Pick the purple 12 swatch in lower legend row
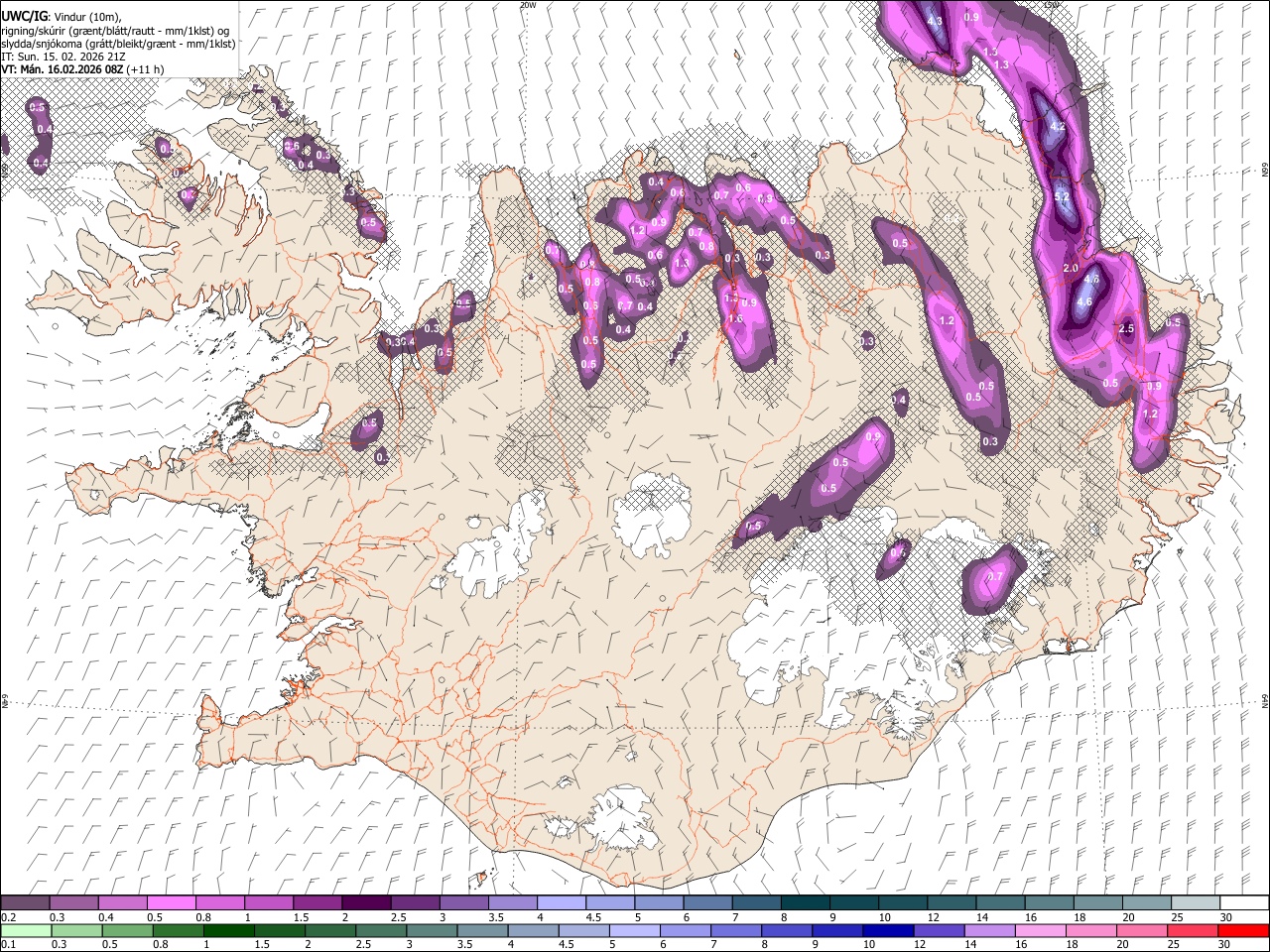The image size is (1270, 952). click(x=938, y=930)
